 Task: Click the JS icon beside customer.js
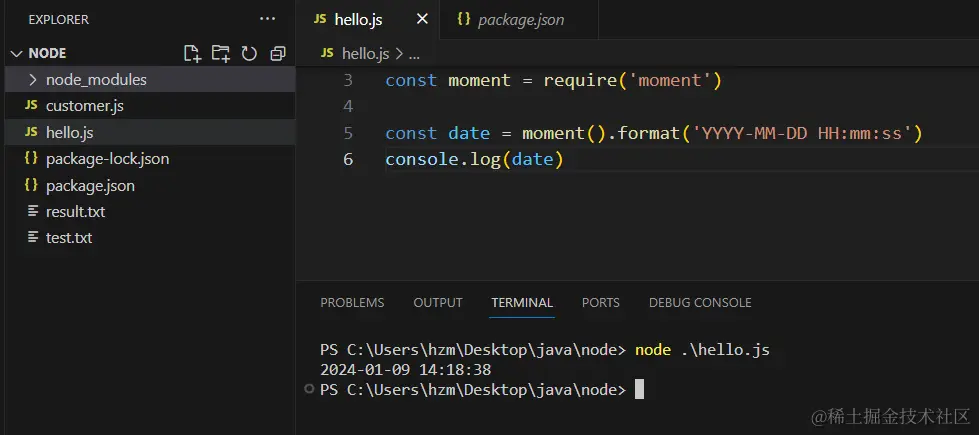(x=31, y=105)
